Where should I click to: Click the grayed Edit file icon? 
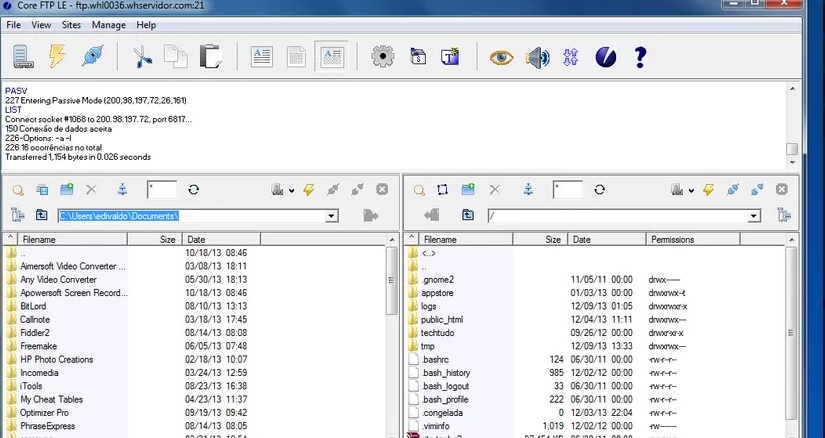point(296,57)
